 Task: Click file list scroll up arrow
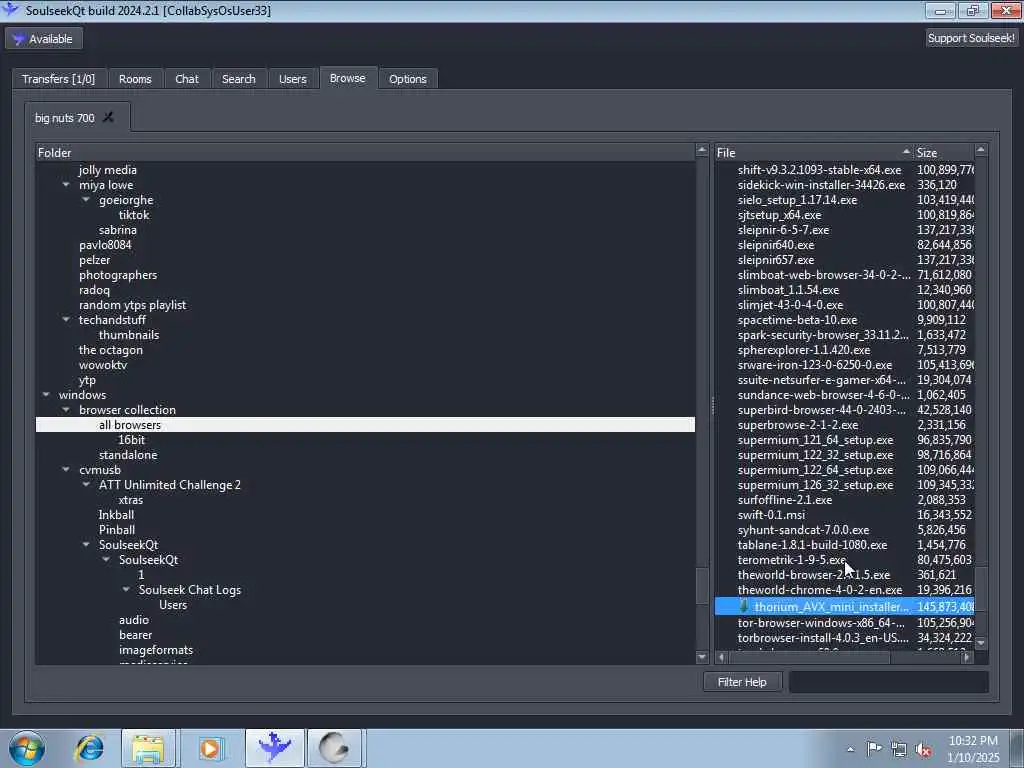tap(981, 151)
